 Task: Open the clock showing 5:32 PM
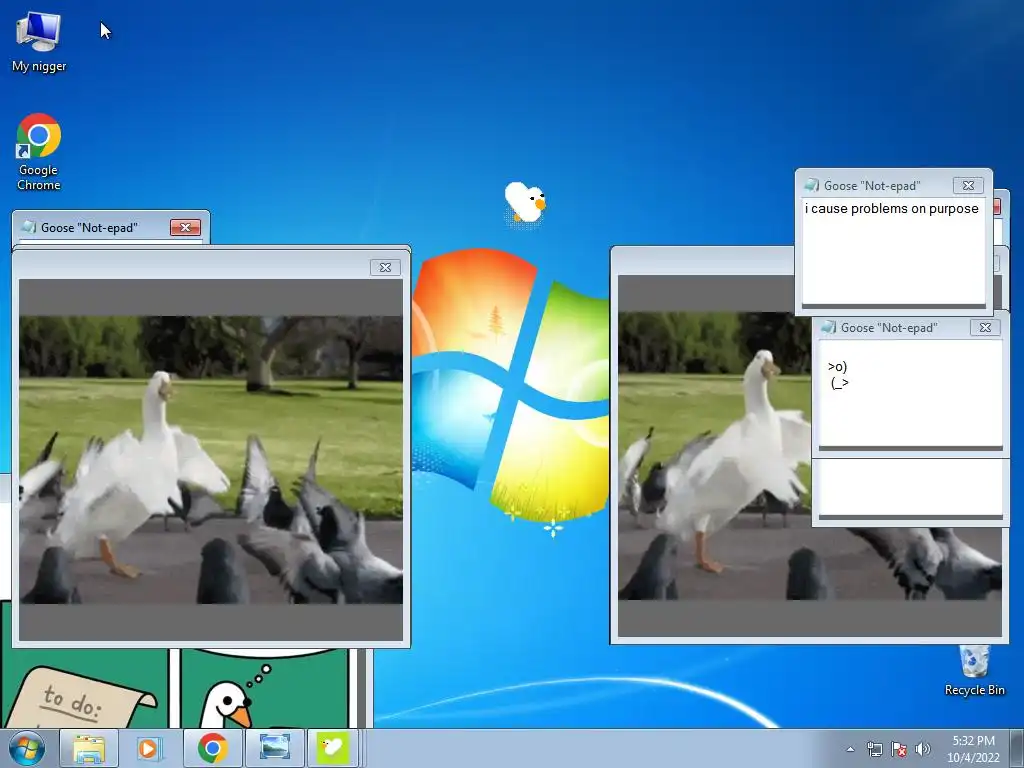973,749
